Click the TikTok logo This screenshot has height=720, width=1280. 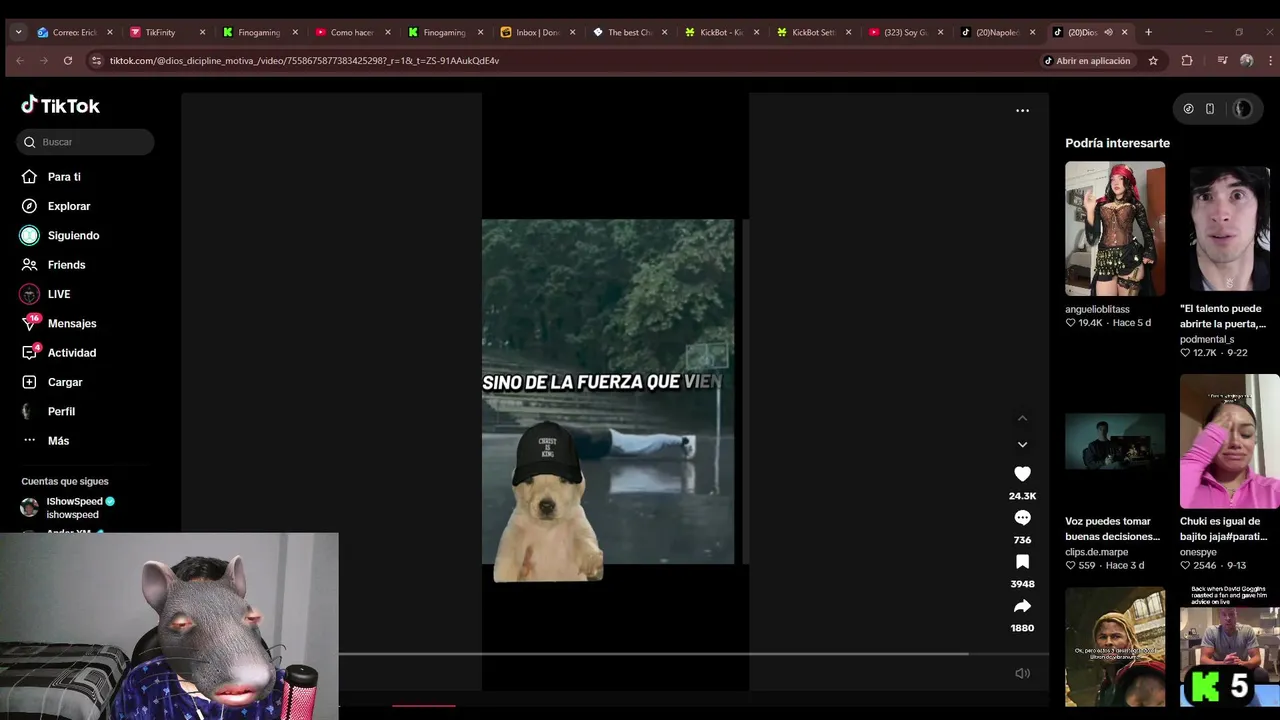pos(61,105)
